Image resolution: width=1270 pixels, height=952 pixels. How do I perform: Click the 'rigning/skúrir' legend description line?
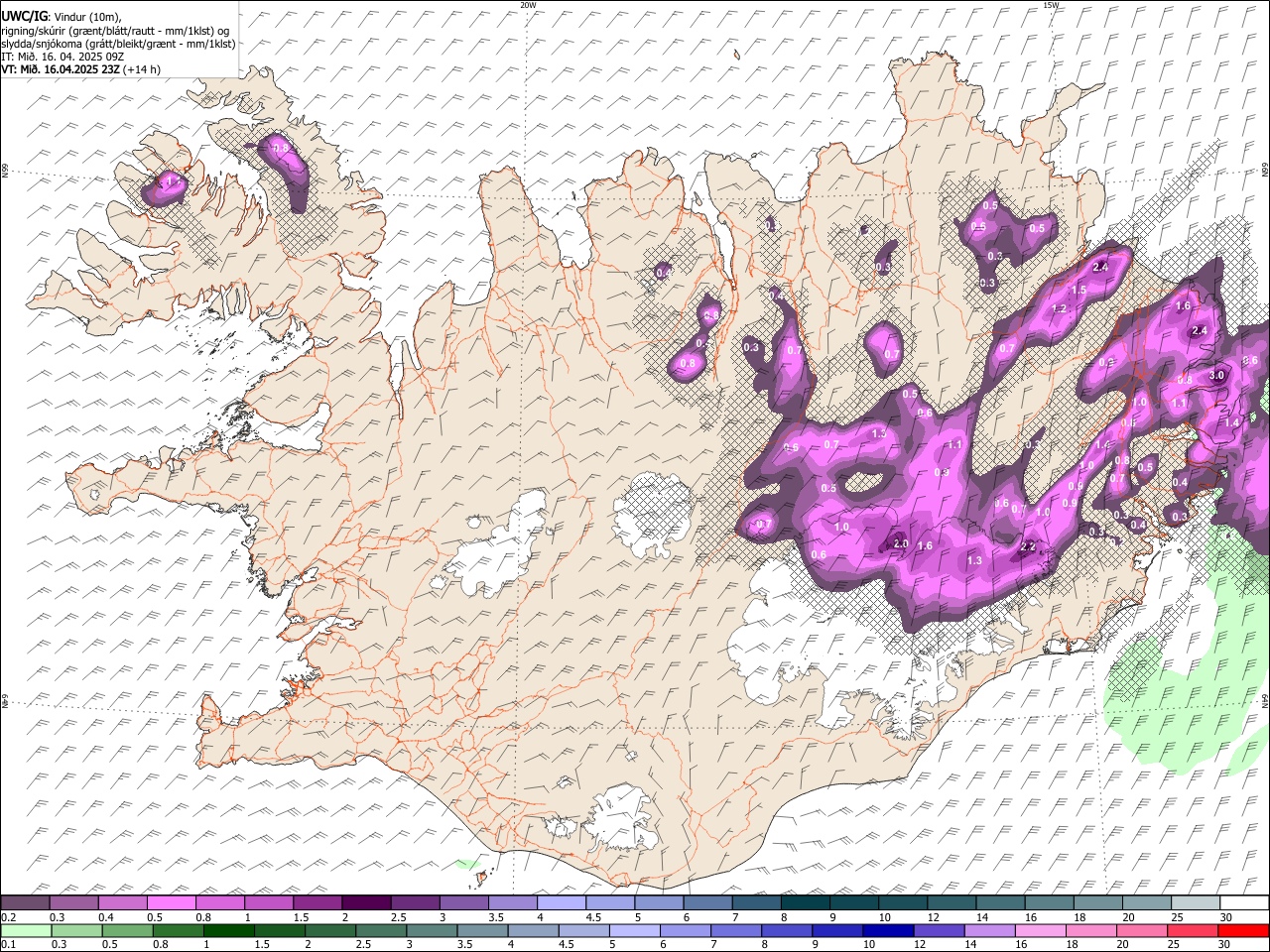point(116,31)
